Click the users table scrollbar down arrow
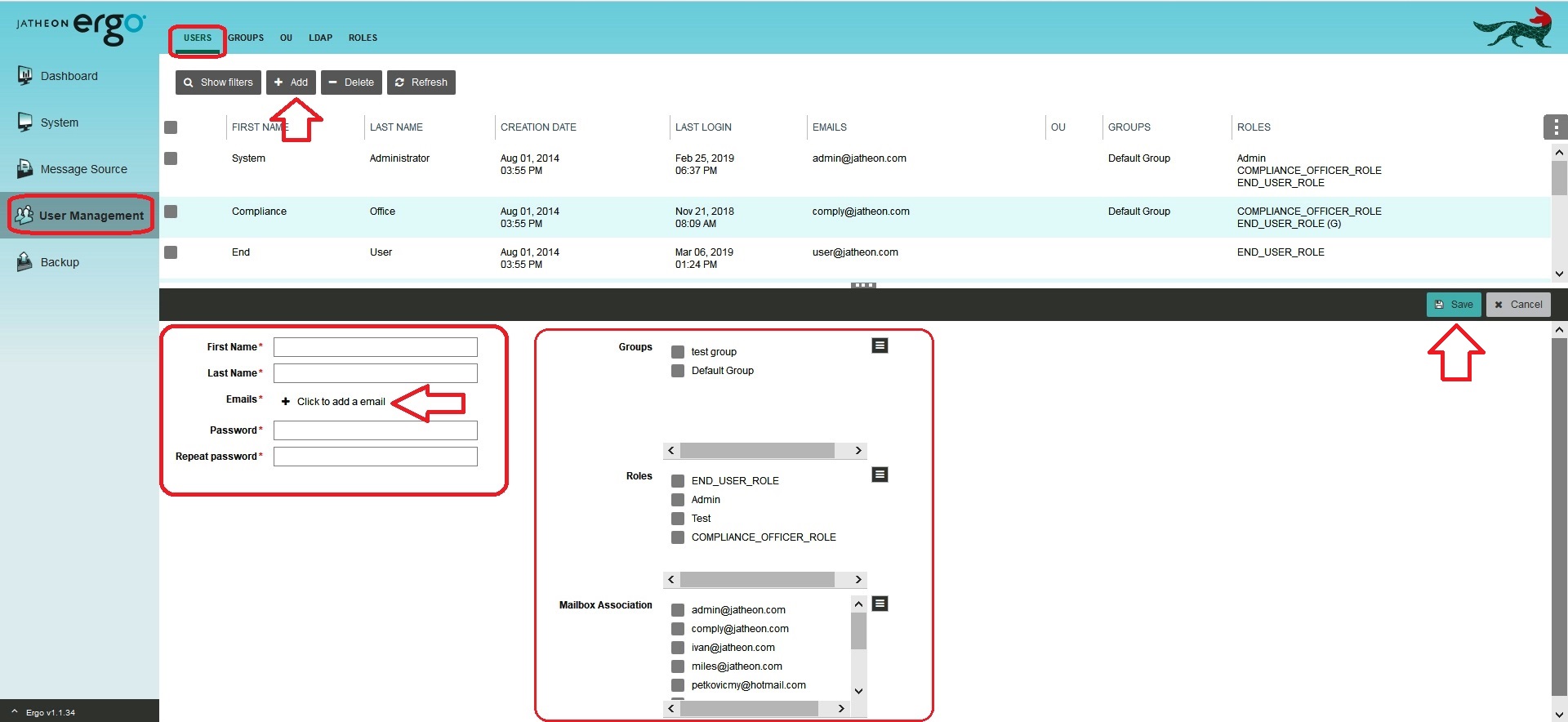Image resolution: width=1568 pixels, height=722 pixels. [x=1559, y=274]
